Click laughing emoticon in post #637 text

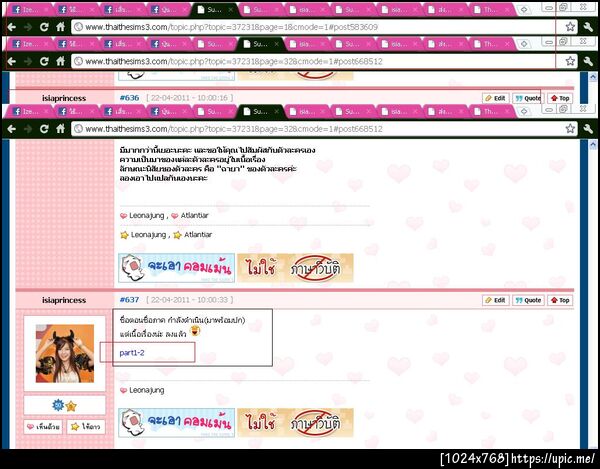click(x=195, y=331)
